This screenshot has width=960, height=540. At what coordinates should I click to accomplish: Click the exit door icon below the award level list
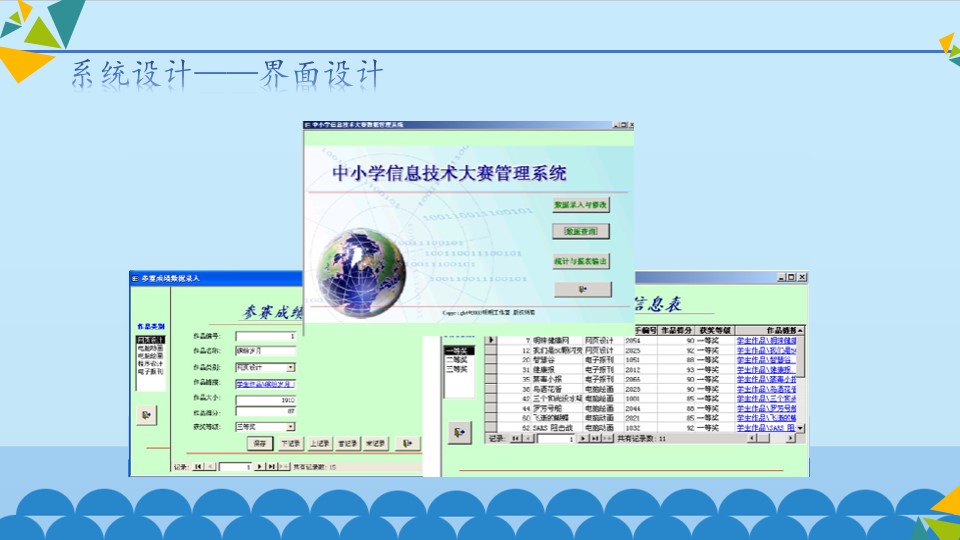[459, 433]
